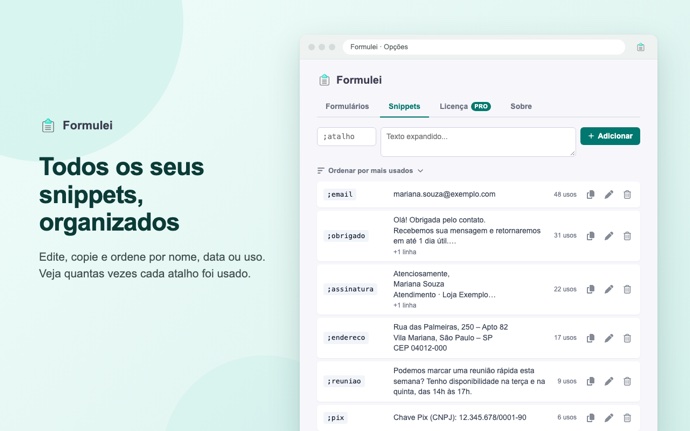Edit the ;obrigado snippet
Screen dimensions: 690x431
609,236
